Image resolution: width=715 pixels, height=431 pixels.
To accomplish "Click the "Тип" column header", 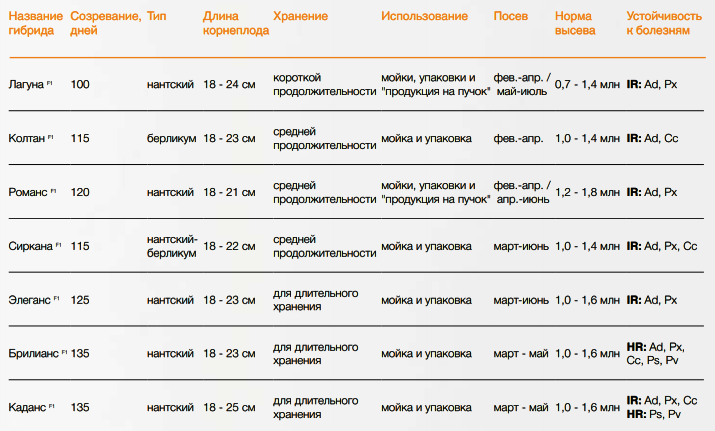I will 156,18.
